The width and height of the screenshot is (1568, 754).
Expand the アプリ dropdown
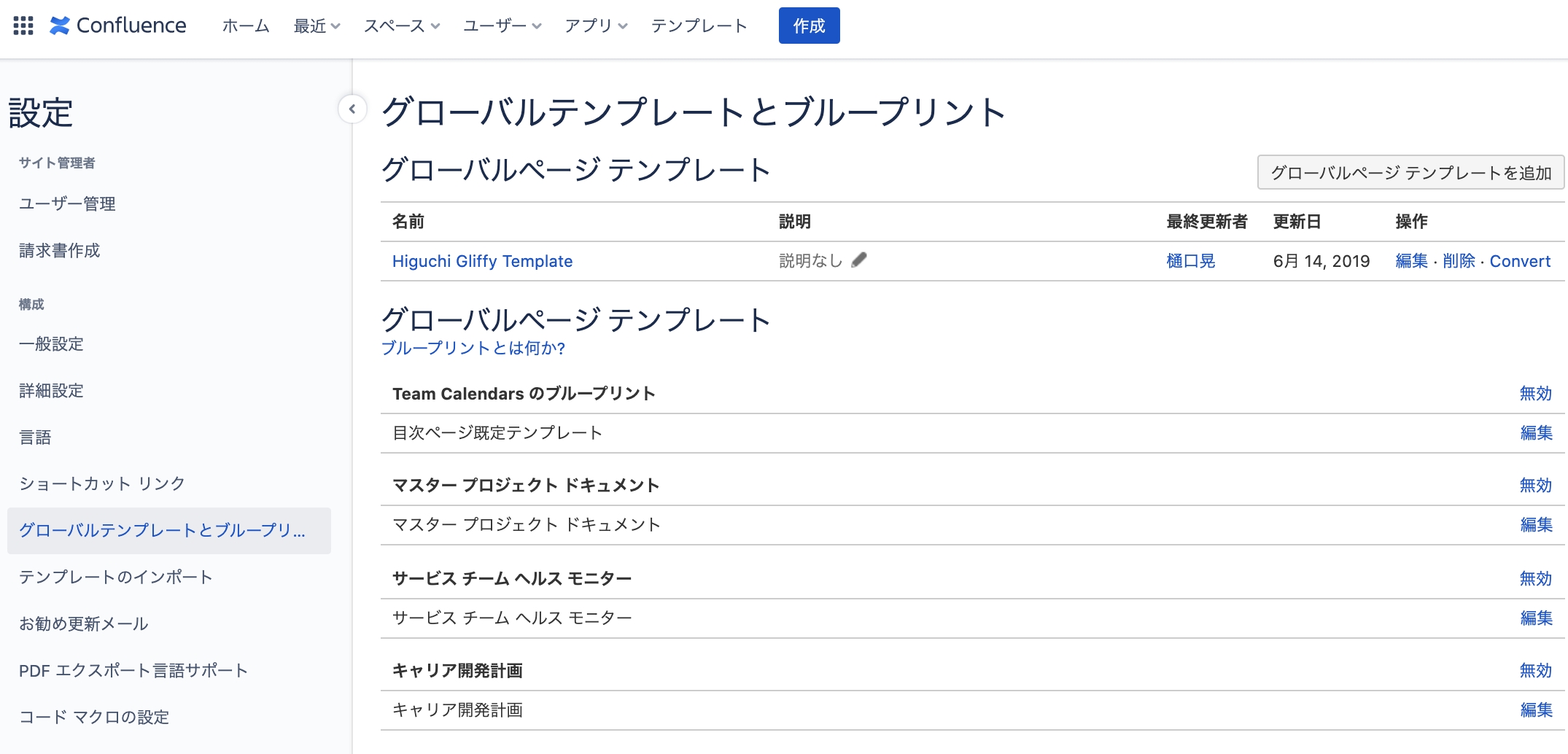pos(596,26)
